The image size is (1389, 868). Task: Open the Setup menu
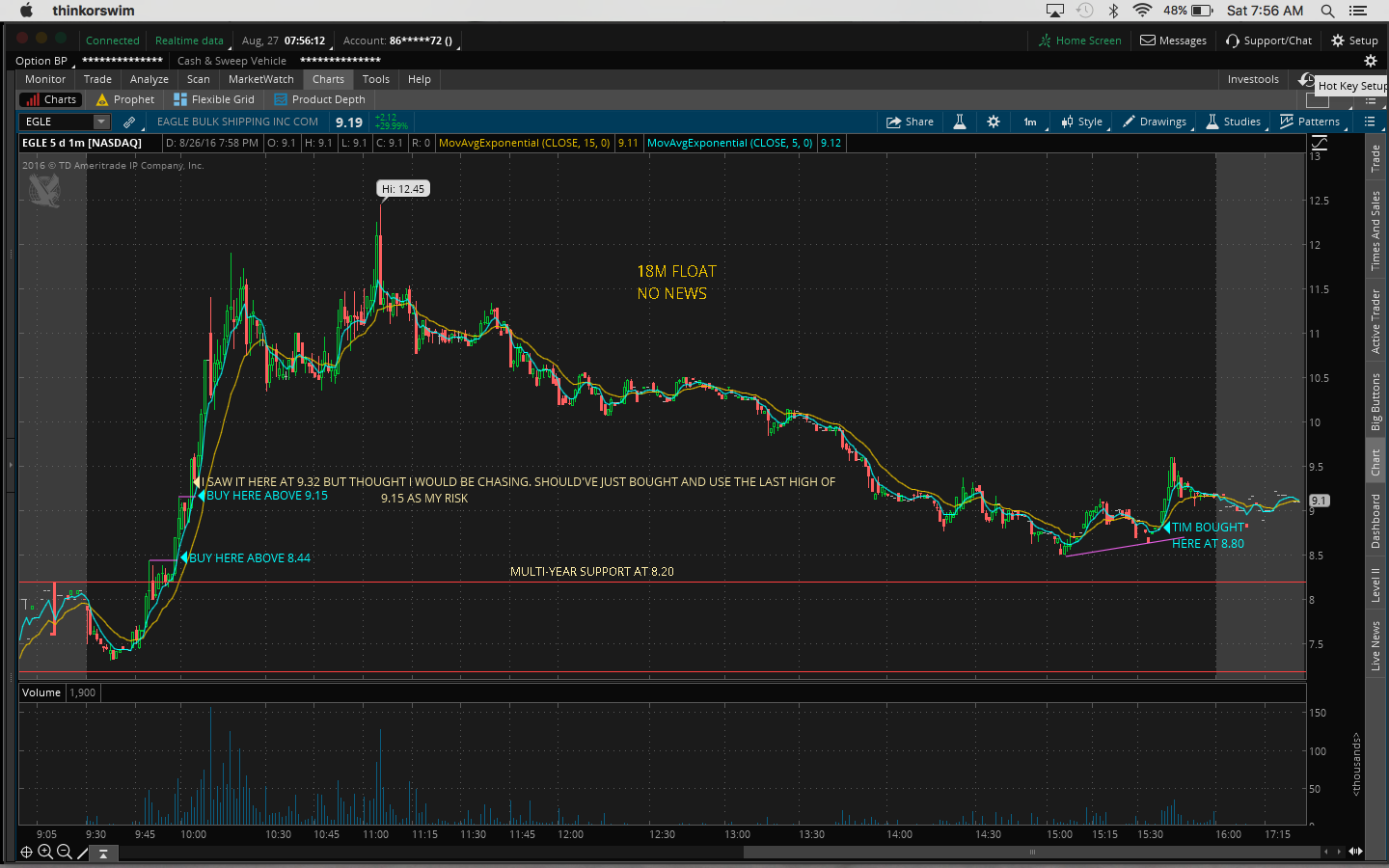(x=1355, y=41)
